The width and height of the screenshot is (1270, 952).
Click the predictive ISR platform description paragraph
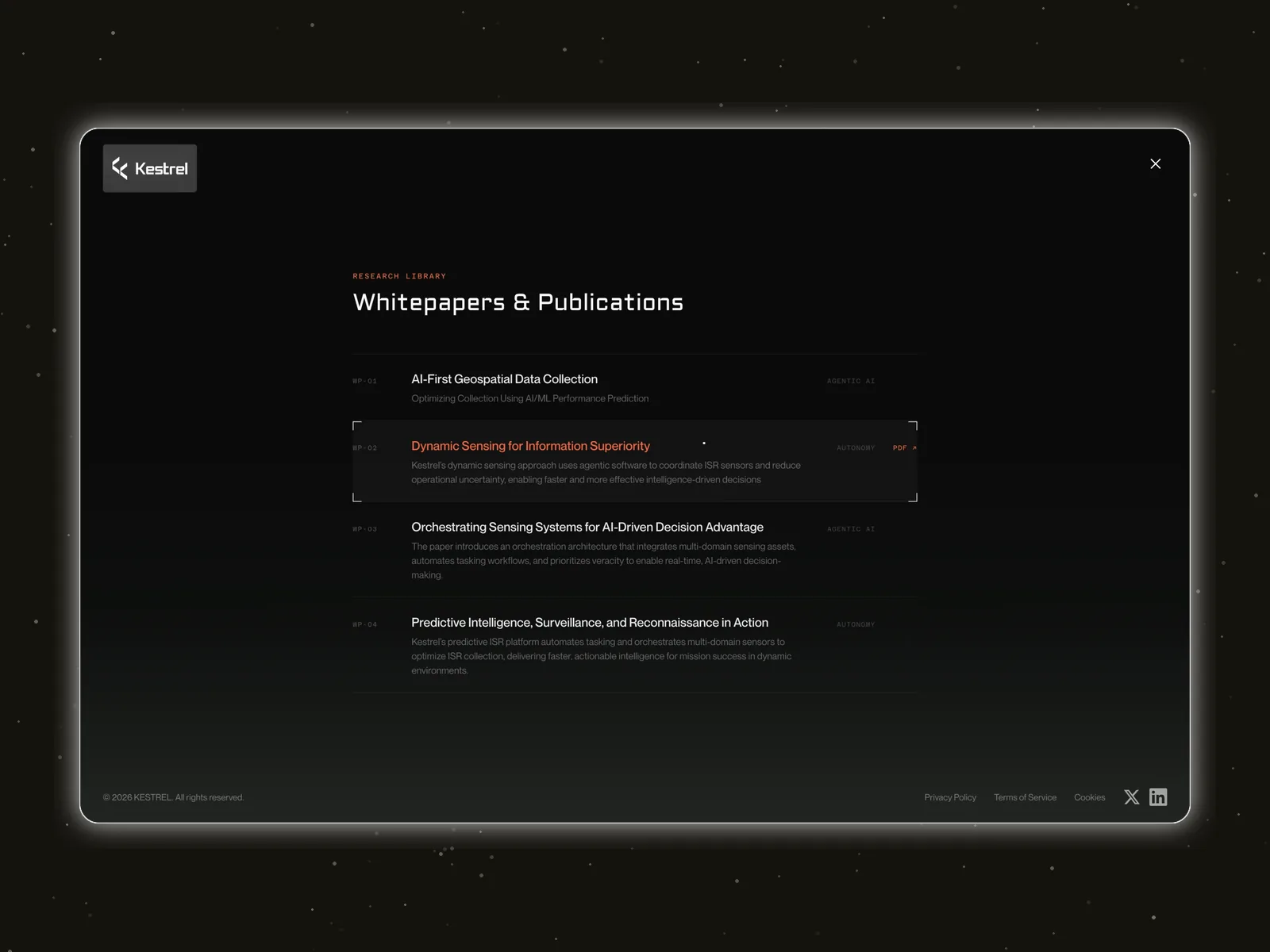tap(601, 656)
